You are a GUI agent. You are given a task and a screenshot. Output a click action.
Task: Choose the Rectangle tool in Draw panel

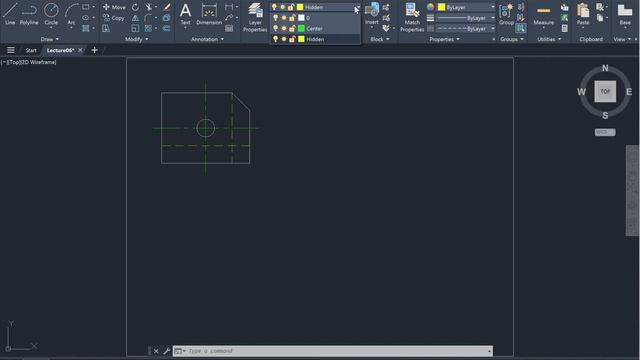(86, 7)
